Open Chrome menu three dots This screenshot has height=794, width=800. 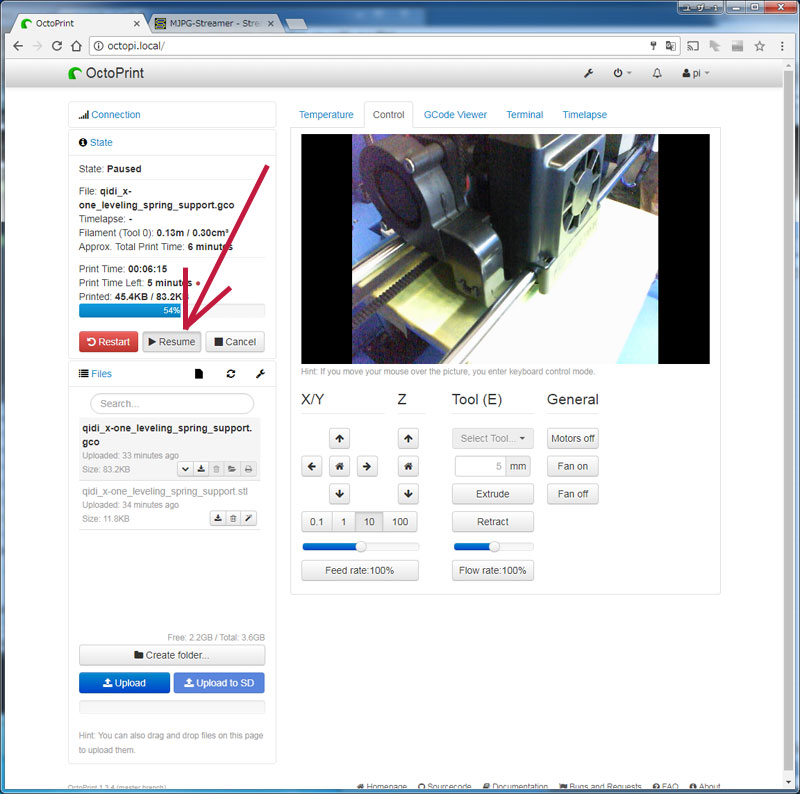pos(782,46)
